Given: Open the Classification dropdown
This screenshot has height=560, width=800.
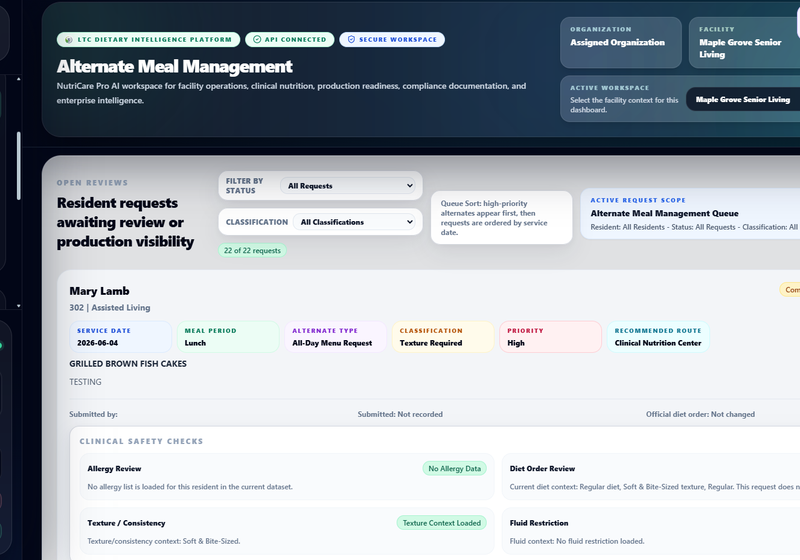Looking at the screenshot, I should click(354, 222).
